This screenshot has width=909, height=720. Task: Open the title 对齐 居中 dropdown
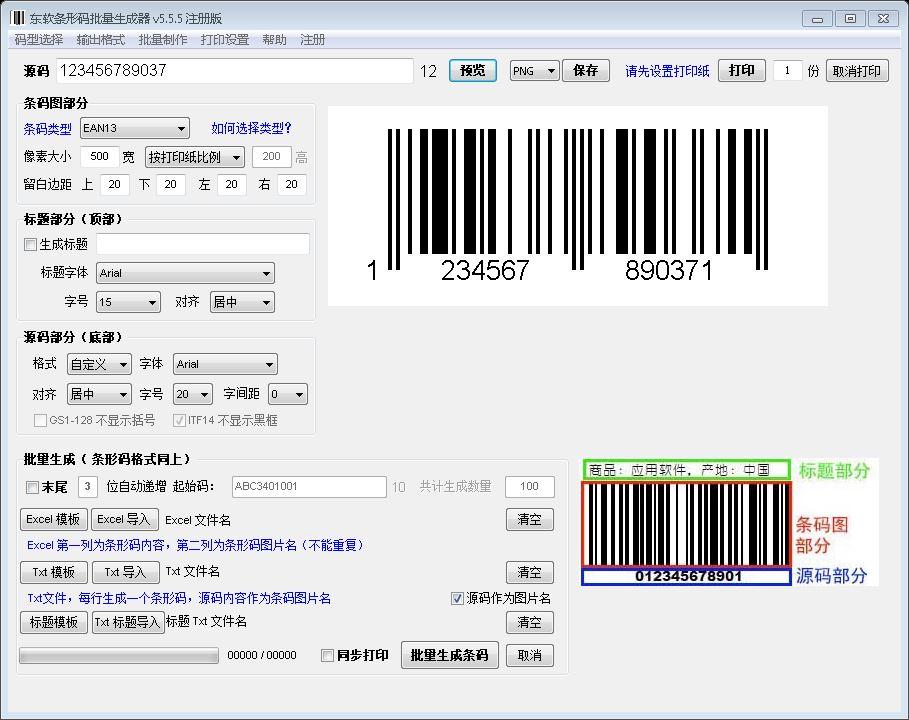click(242, 302)
